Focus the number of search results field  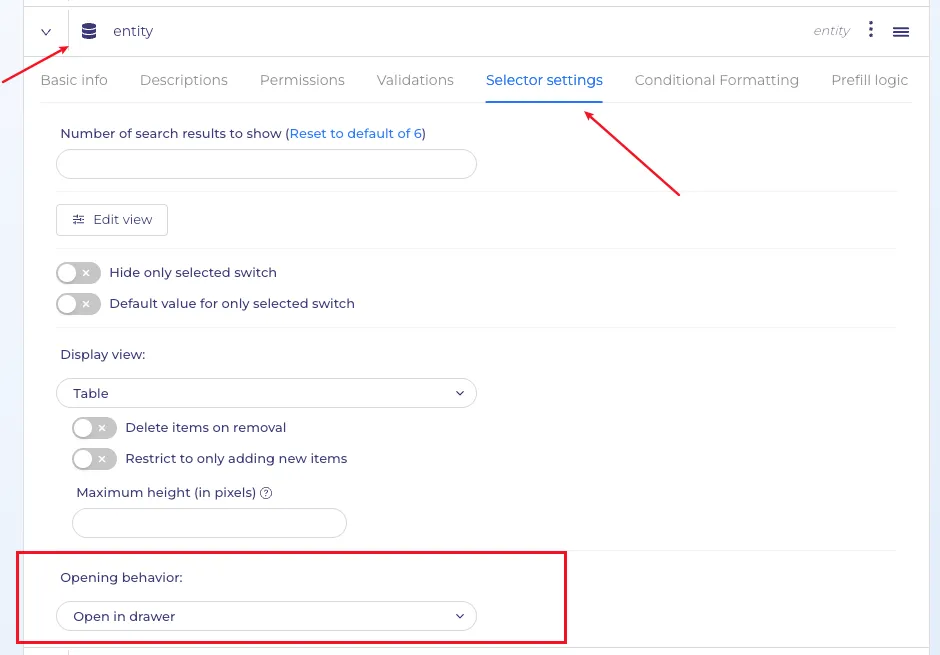[x=266, y=164]
